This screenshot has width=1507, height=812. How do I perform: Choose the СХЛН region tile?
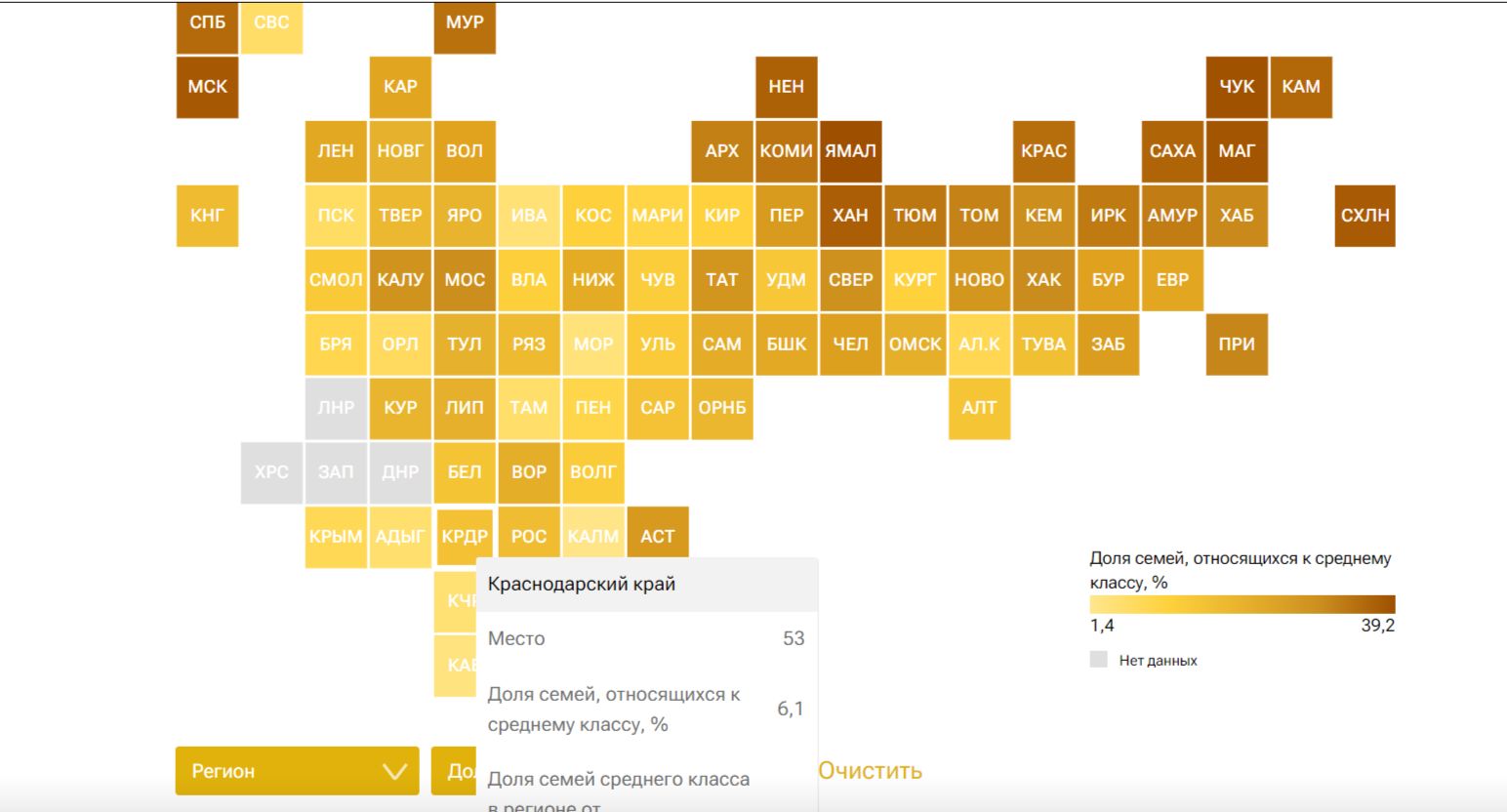tap(1364, 216)
